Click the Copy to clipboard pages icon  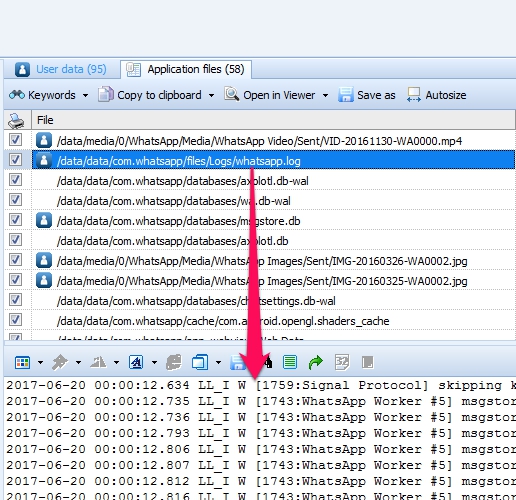click(106, 94)
